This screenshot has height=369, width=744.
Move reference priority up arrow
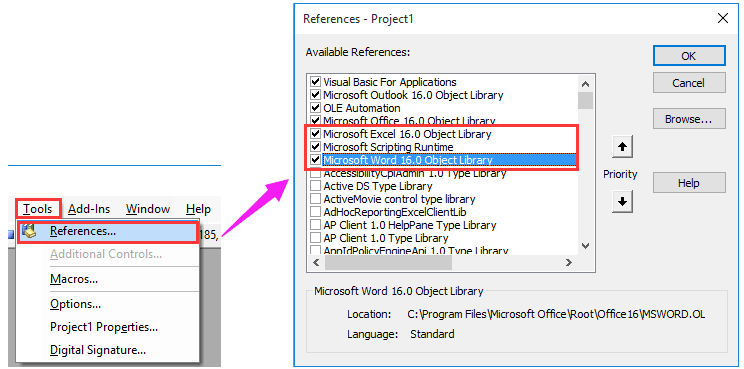[x=623, y=148]
